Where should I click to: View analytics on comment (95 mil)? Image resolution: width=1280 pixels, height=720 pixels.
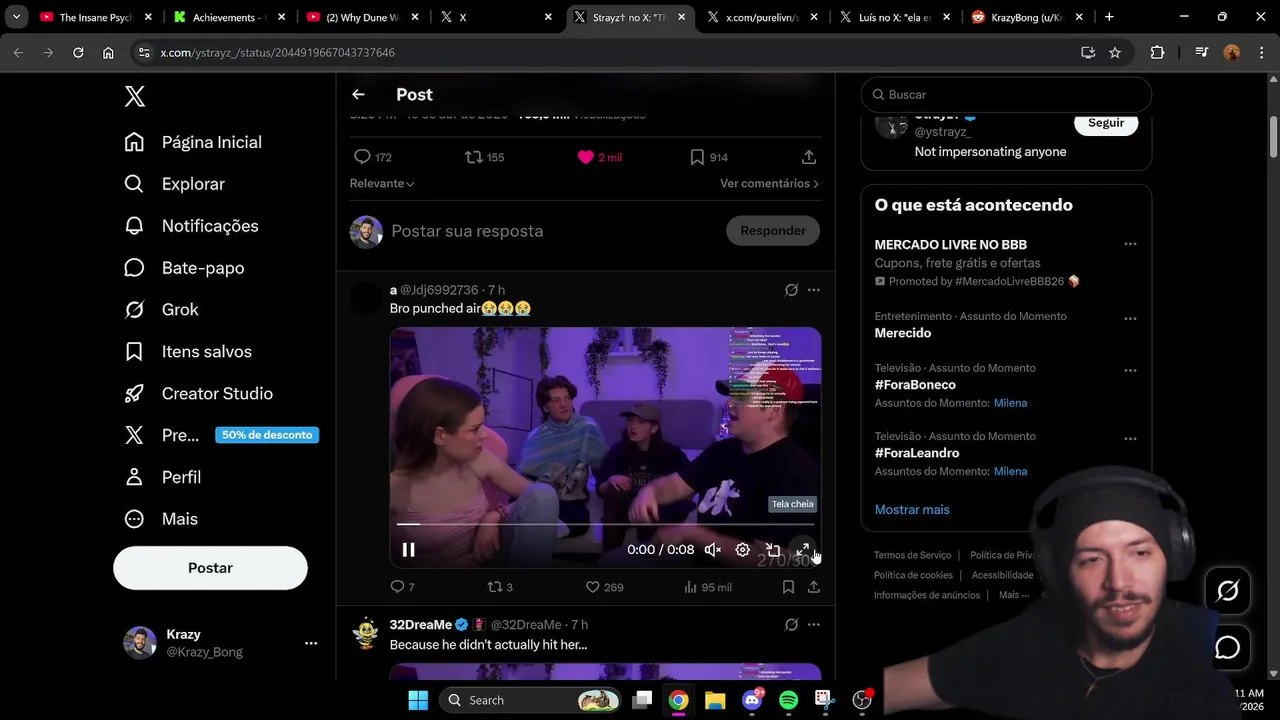tap(707, 587)
